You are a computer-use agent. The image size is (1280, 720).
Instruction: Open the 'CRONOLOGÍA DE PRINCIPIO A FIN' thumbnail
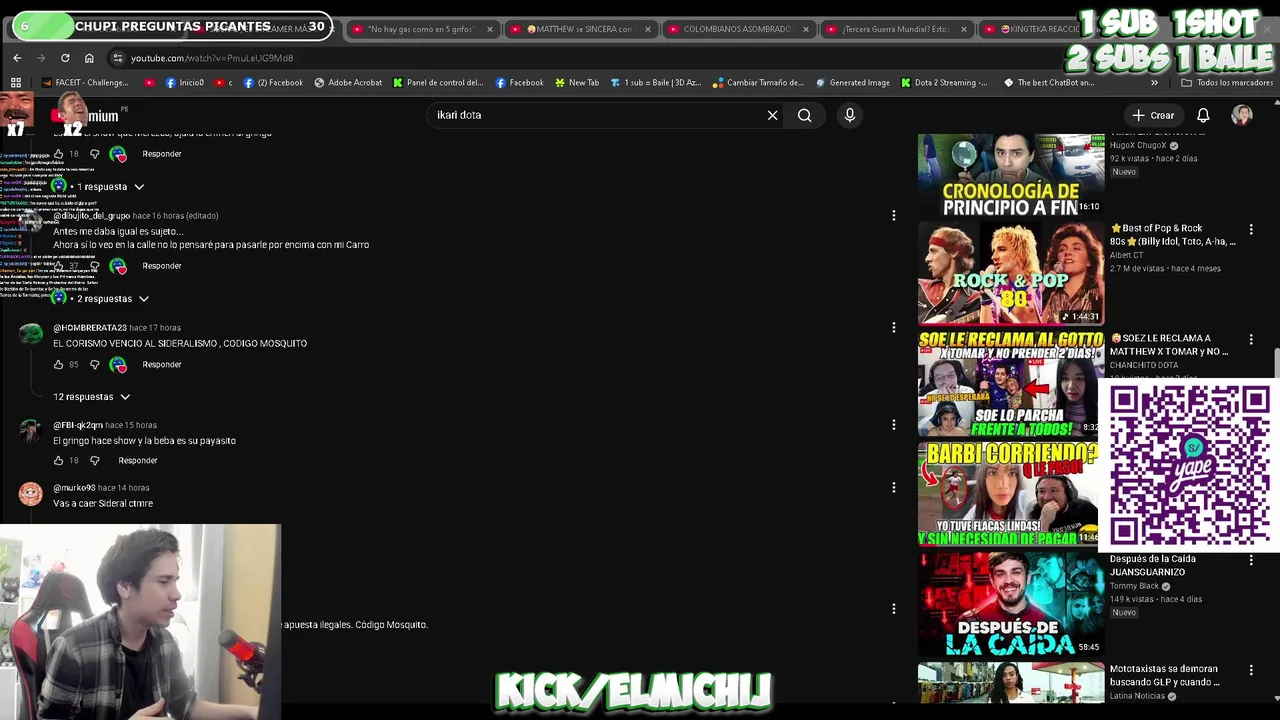(x=1011, y=175)
